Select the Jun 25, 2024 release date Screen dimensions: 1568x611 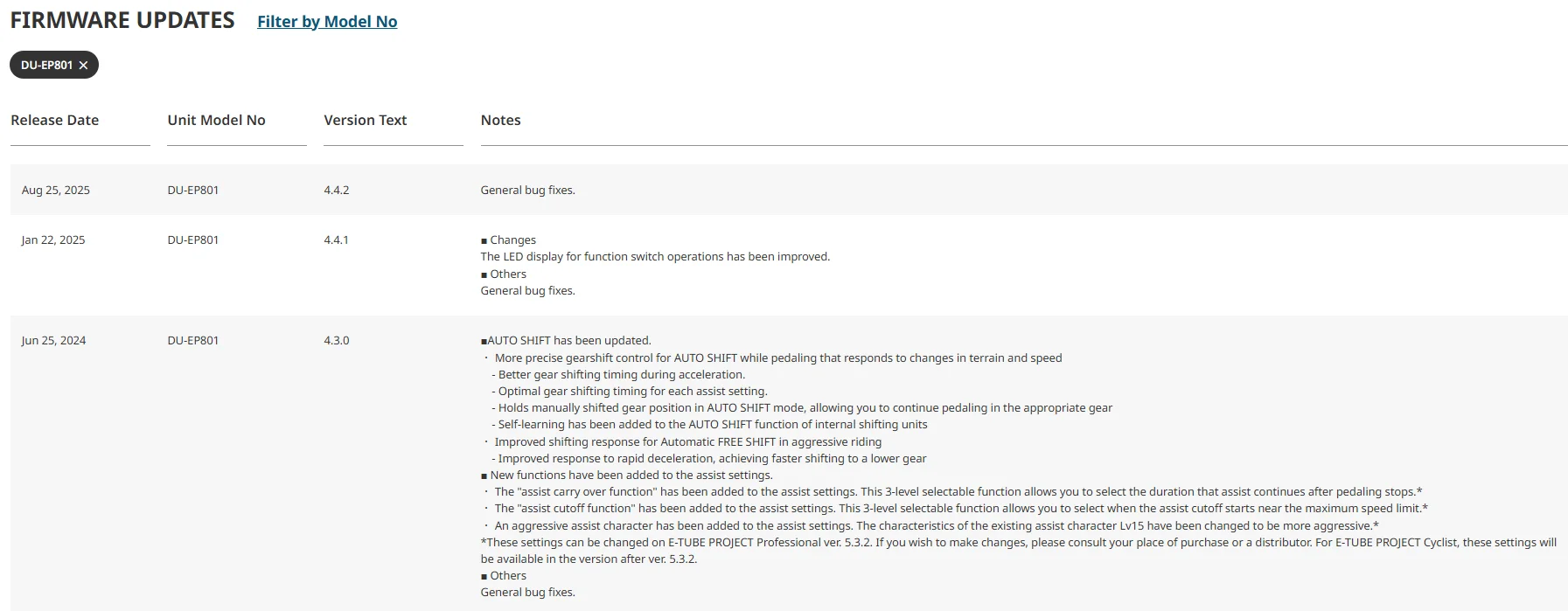(x=53, y=341)
